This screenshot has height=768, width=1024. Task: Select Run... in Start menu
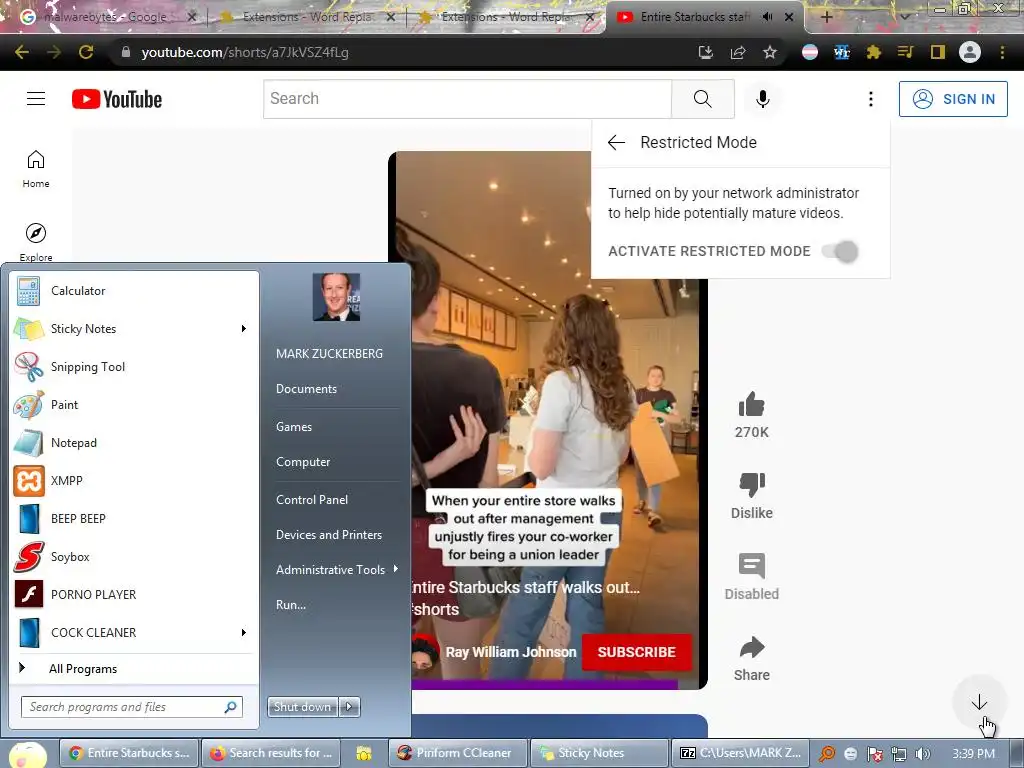pyautogui.click(x=291, y=605)
